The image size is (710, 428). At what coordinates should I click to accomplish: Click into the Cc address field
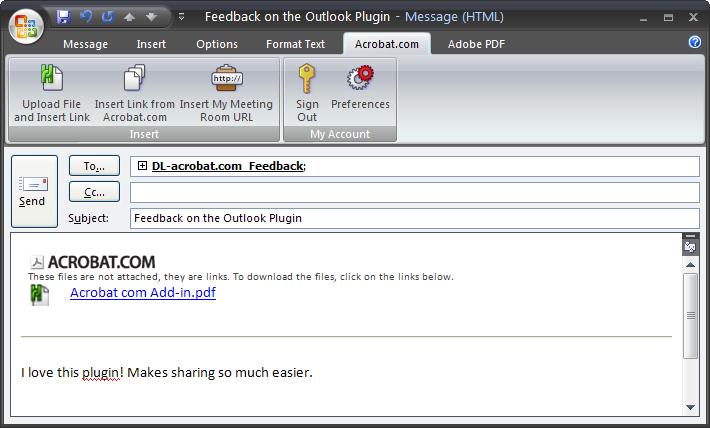point(415,192)
